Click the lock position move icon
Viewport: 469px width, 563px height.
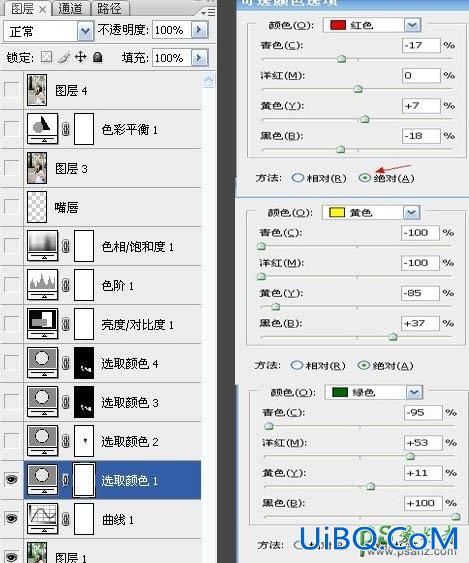click(x=80, y=57)
